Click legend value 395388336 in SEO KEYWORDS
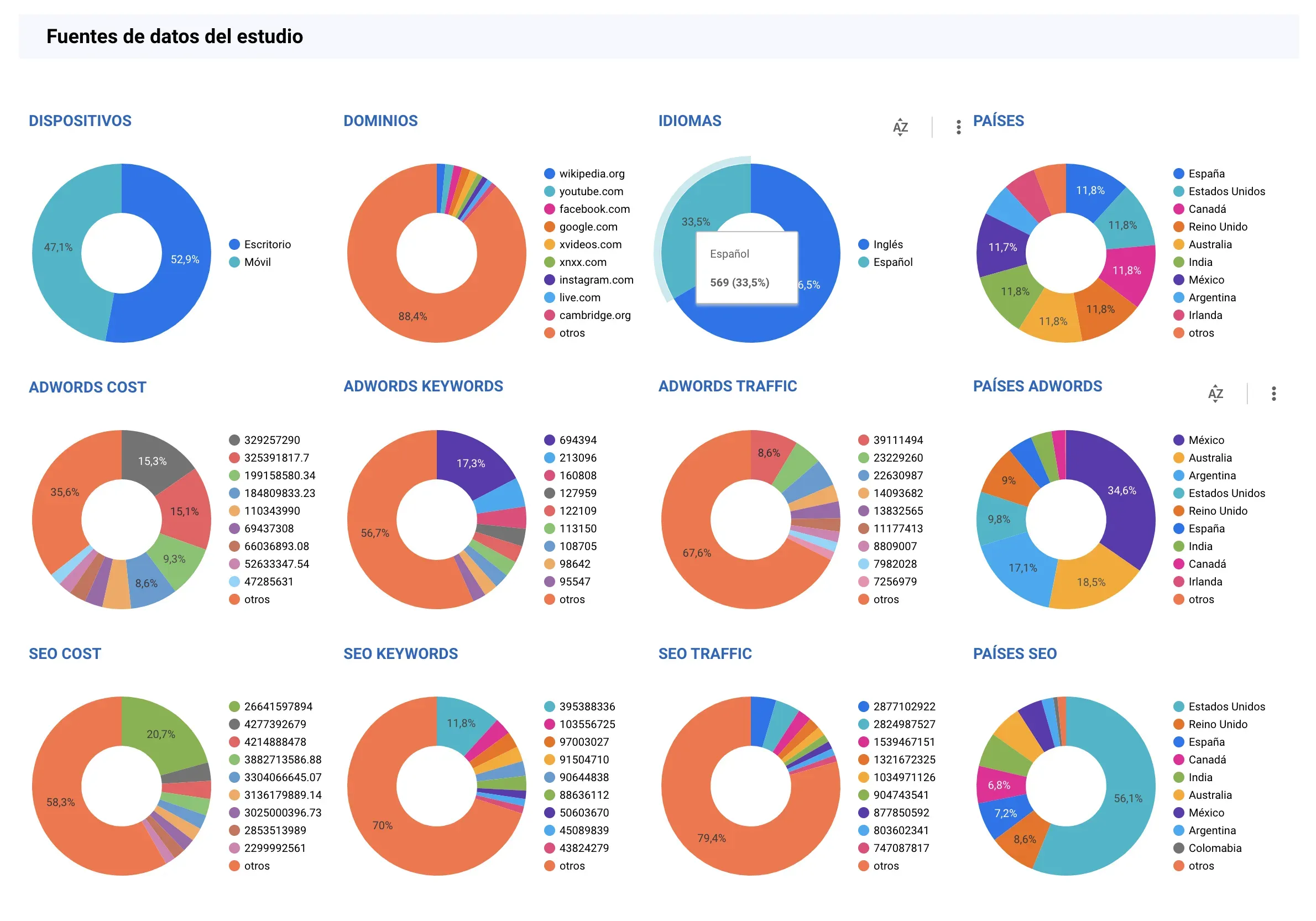This screenshot has height=921, width=1316. click(579, 706)
